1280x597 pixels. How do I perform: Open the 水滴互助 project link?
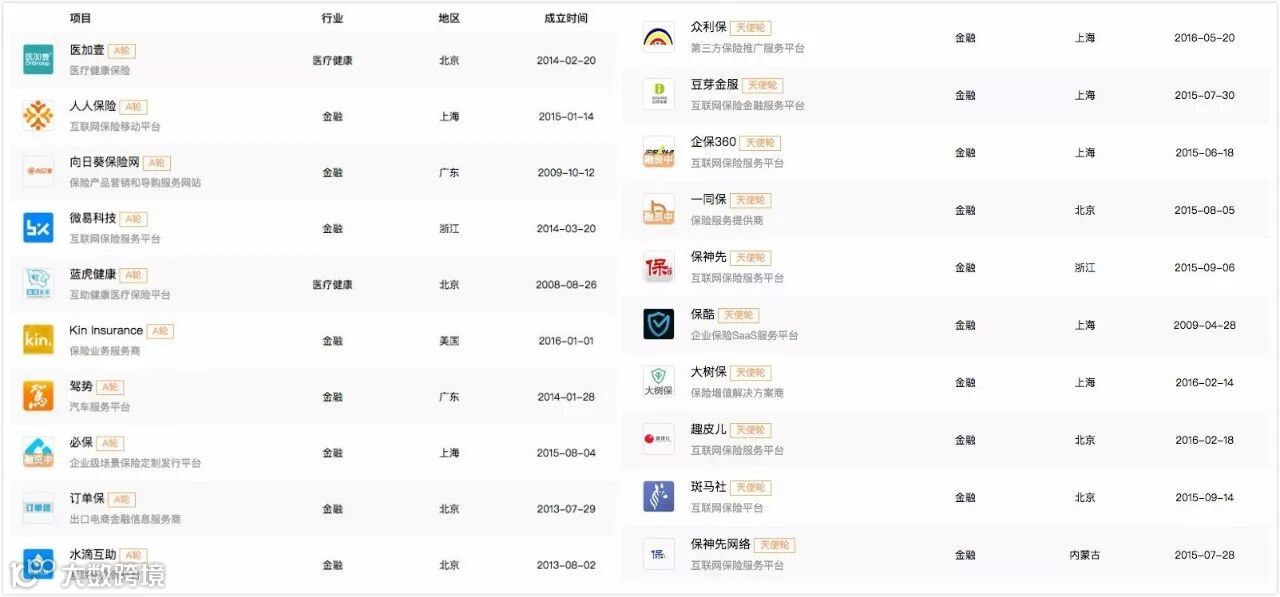93,554
